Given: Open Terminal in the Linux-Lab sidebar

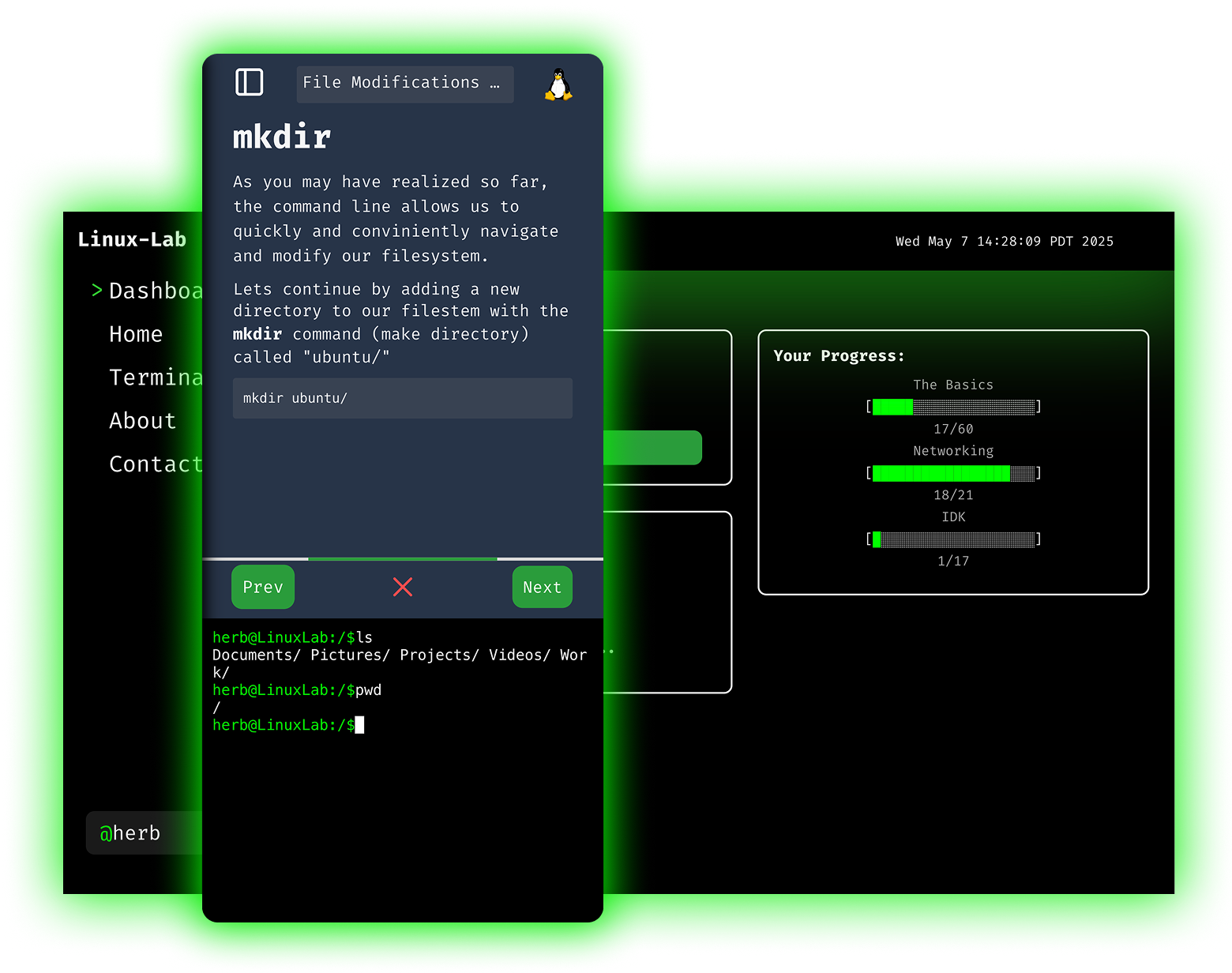Looking at the screenshot, I should pos(156,378).
